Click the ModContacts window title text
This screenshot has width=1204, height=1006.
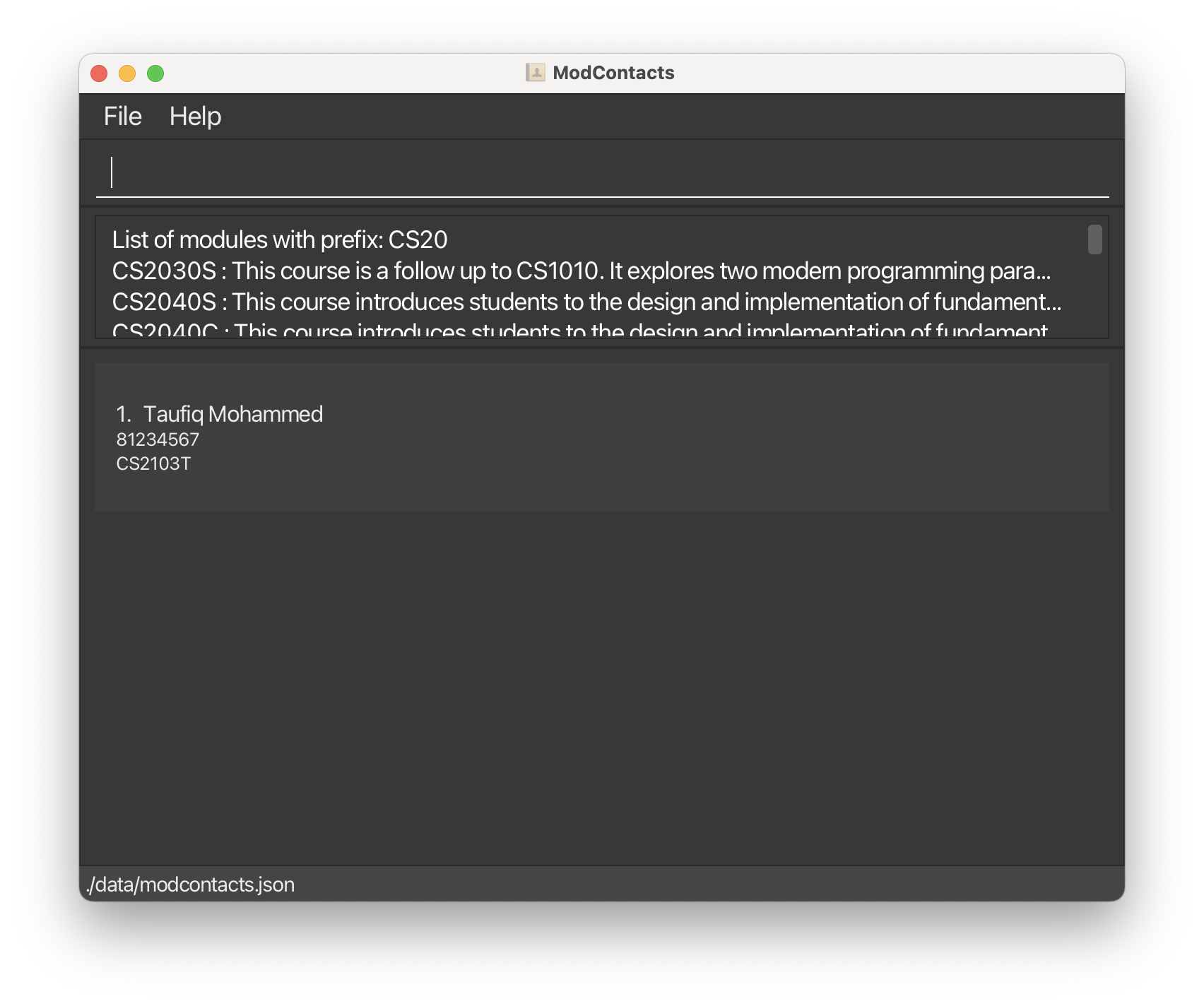click(x=613, y=71)
